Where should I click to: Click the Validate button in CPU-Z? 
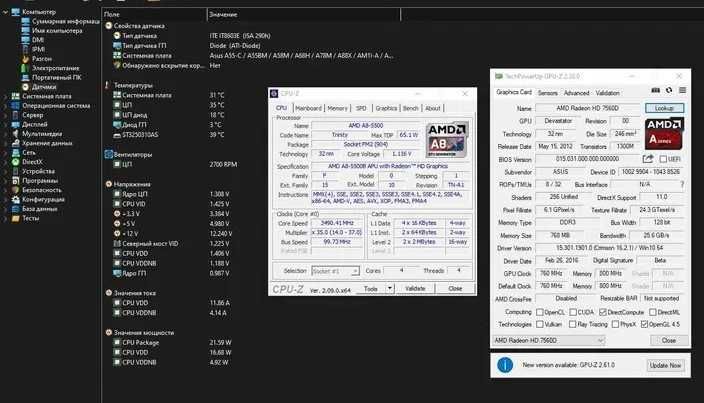click(x=415, y=288)
